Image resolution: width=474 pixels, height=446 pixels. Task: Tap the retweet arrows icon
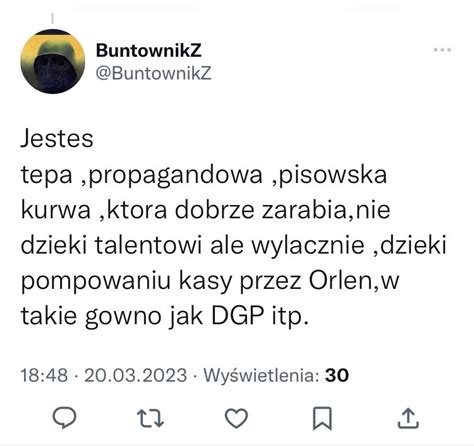pyautogui.click(x=150, y=418)
